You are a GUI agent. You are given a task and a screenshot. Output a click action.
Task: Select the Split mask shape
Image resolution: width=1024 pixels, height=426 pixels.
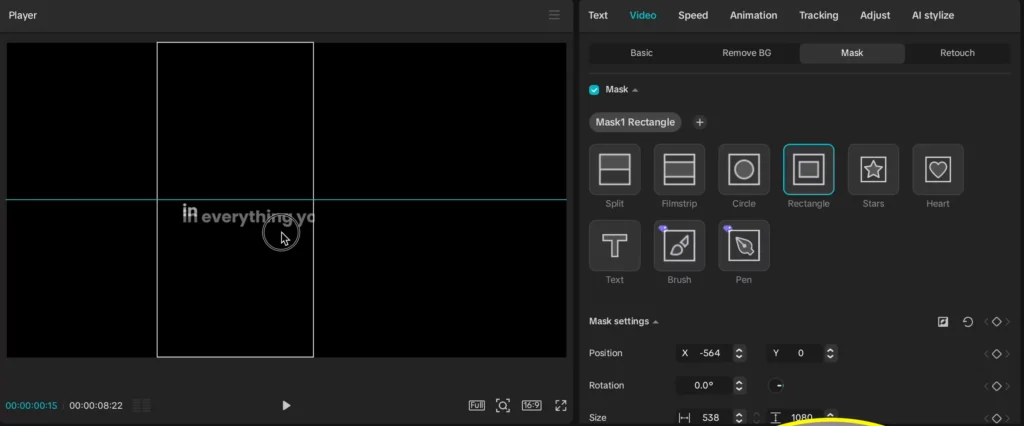pyautogui.click(x=615, y=169)
